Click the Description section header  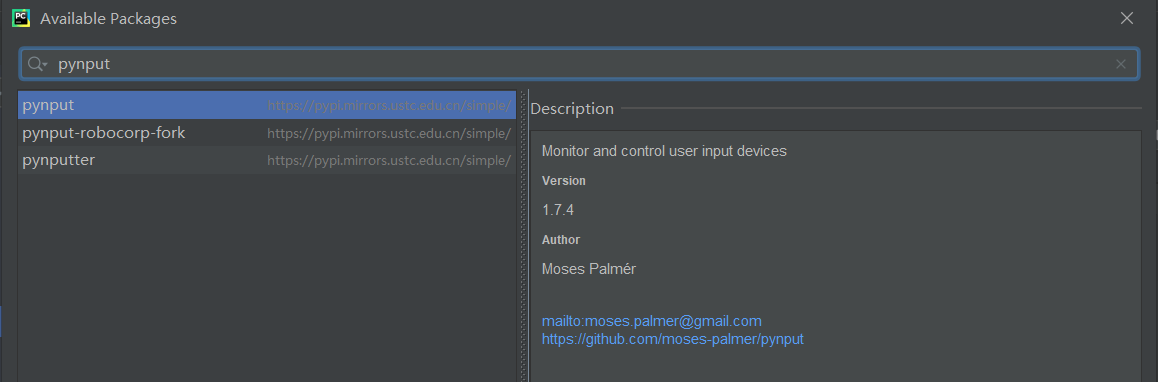click(x=572, y=109)
